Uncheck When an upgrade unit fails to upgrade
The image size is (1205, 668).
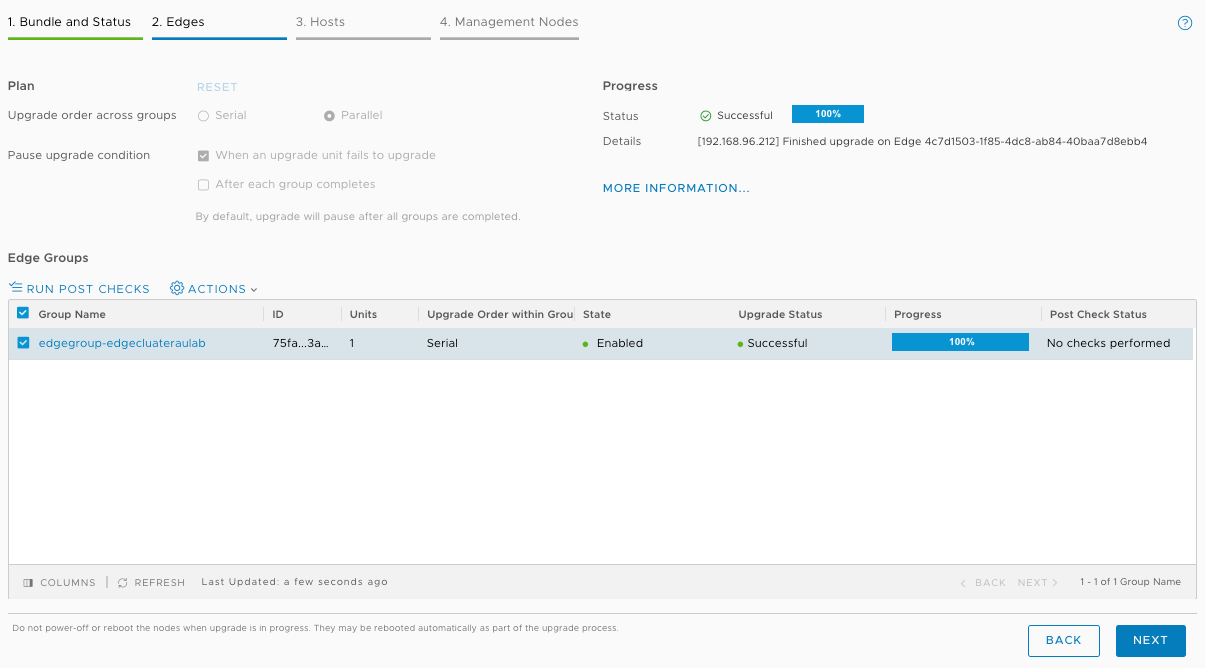[x=203, y=155]
